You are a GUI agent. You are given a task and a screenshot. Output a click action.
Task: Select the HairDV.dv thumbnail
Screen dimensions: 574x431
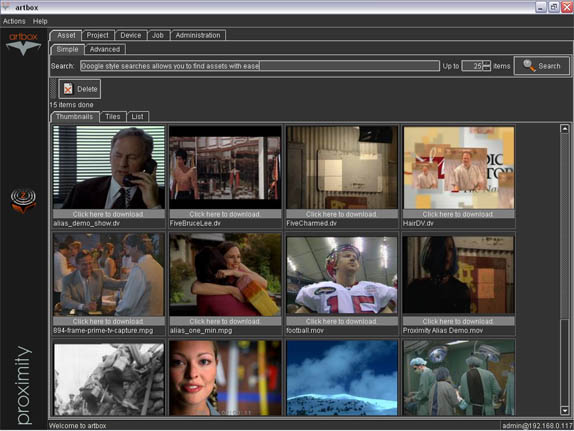click(459, 167)
